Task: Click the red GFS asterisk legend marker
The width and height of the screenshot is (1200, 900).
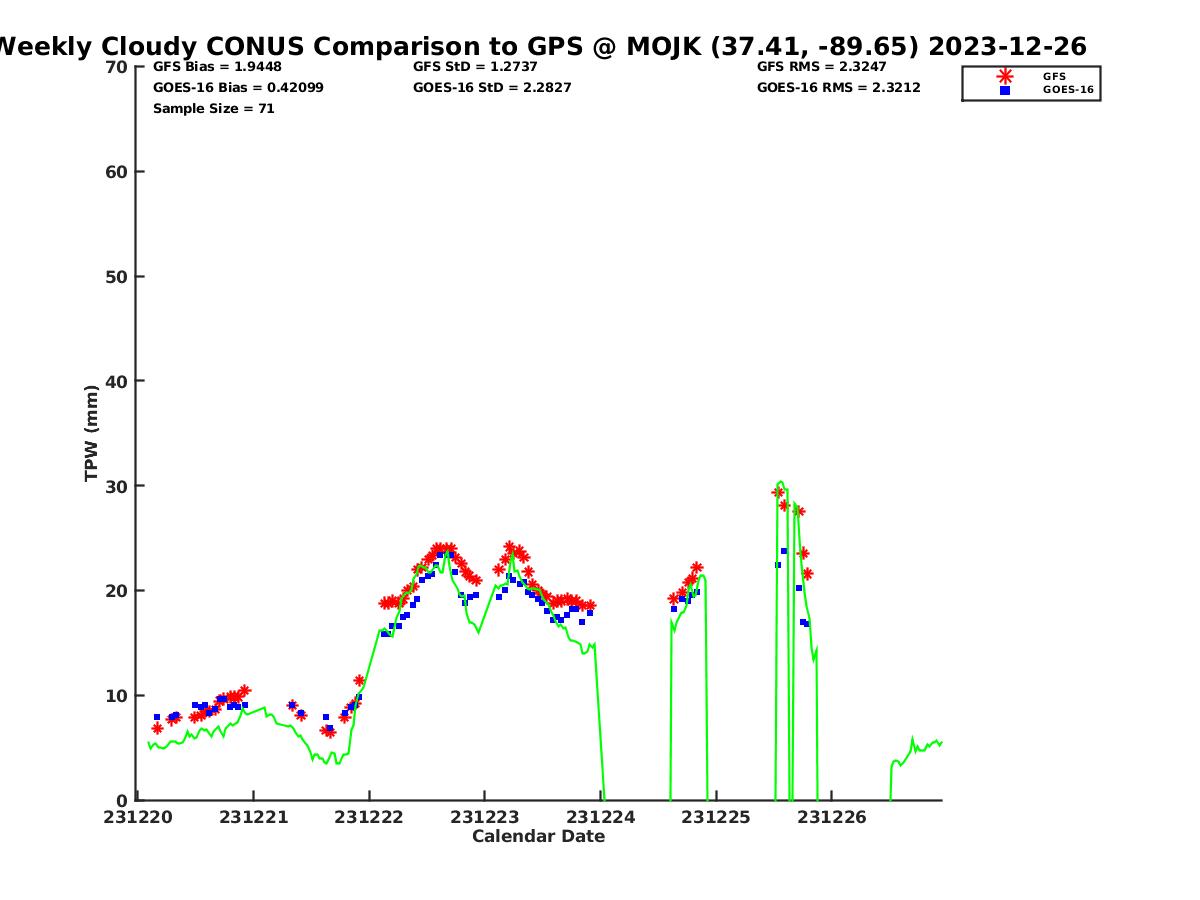Action: 1004,76
